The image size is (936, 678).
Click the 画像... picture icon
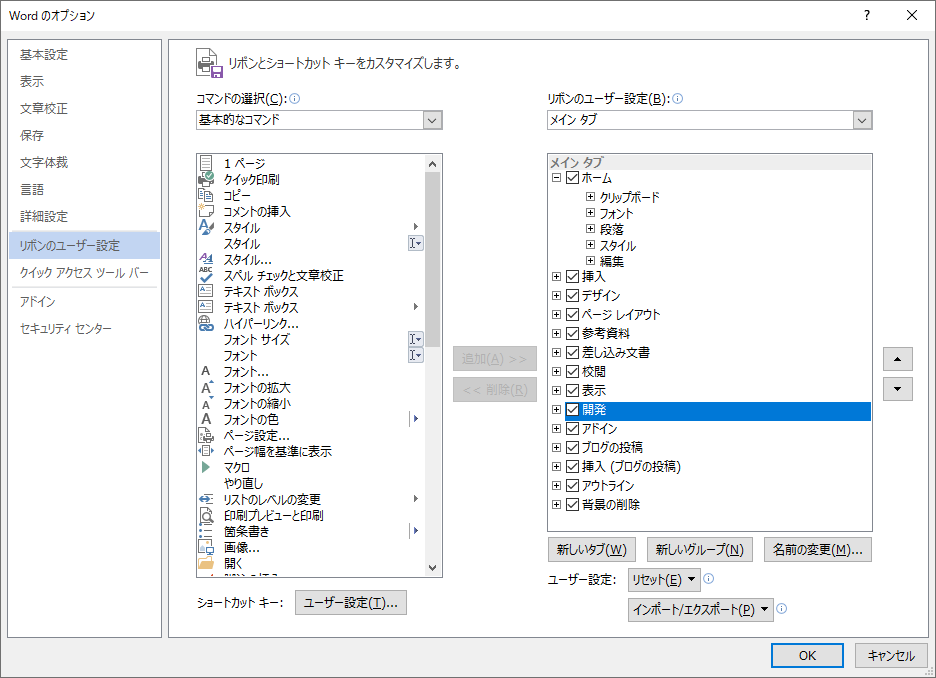click(x=206, y=547)
